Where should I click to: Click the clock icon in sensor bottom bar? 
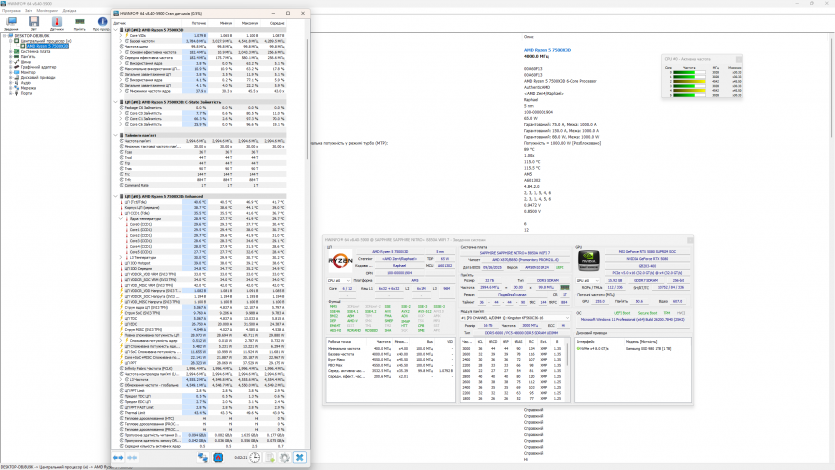coord(257,457)
